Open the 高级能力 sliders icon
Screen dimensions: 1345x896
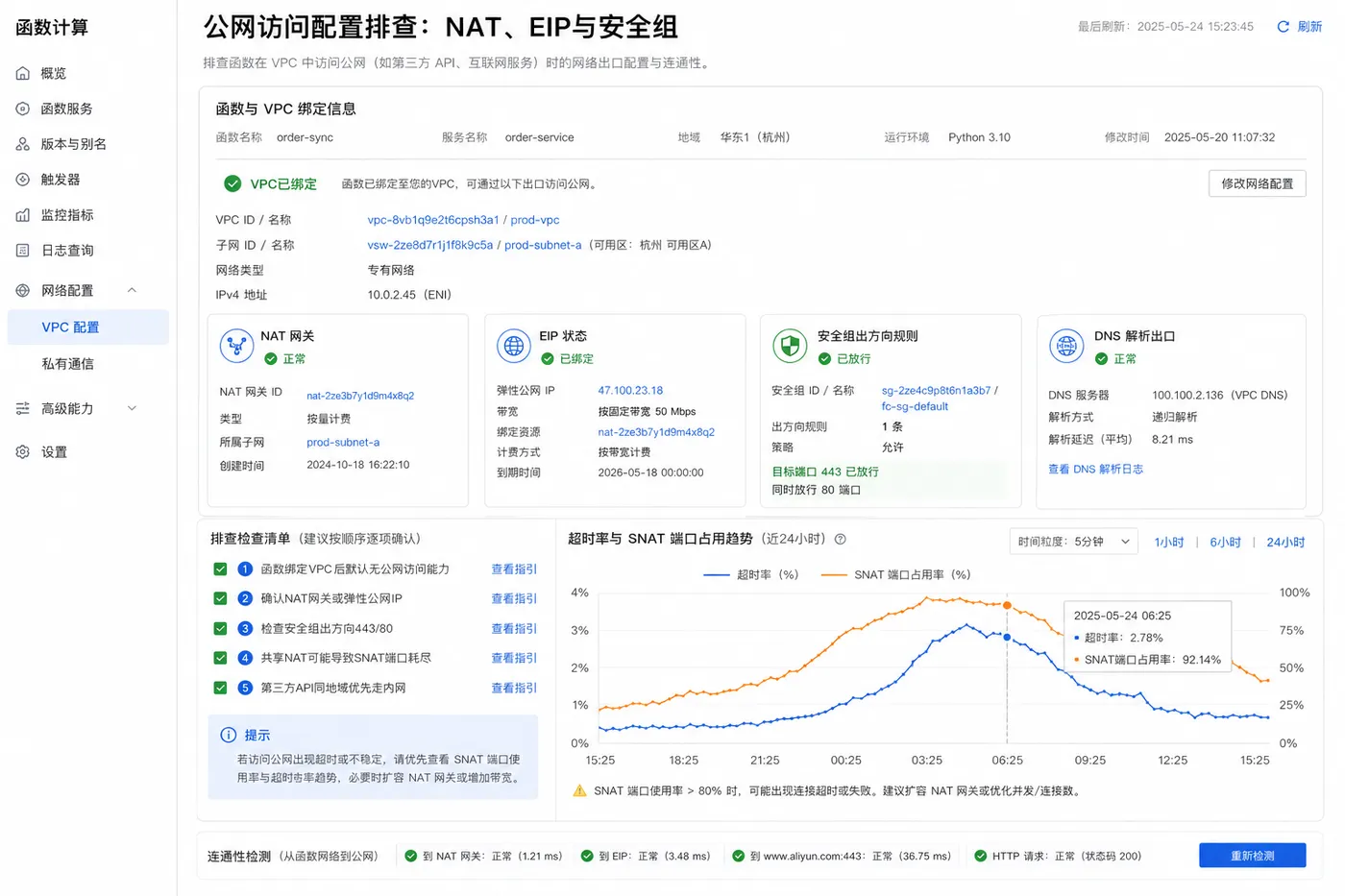23,408
